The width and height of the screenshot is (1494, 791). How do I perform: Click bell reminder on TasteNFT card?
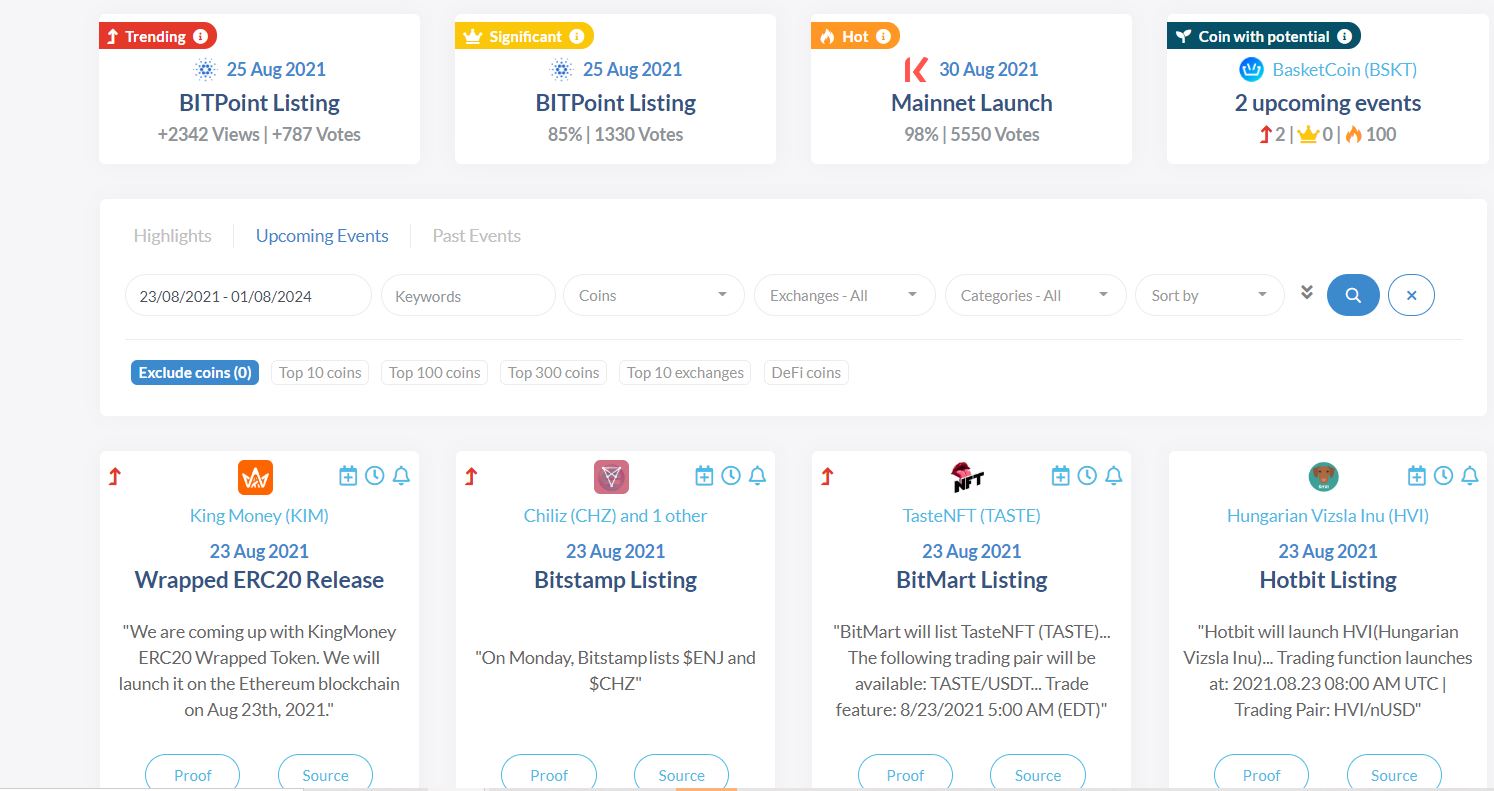tap(1114, 476)
